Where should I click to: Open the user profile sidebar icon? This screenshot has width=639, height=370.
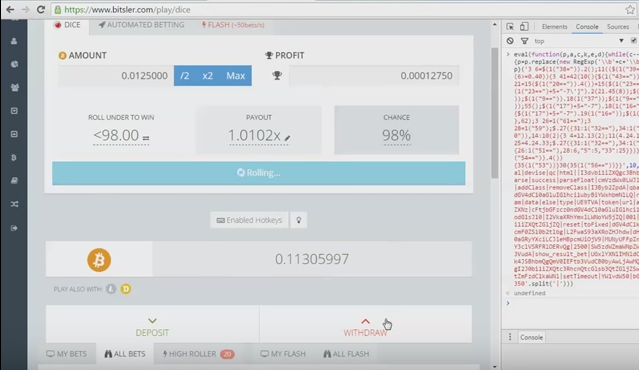14,41
